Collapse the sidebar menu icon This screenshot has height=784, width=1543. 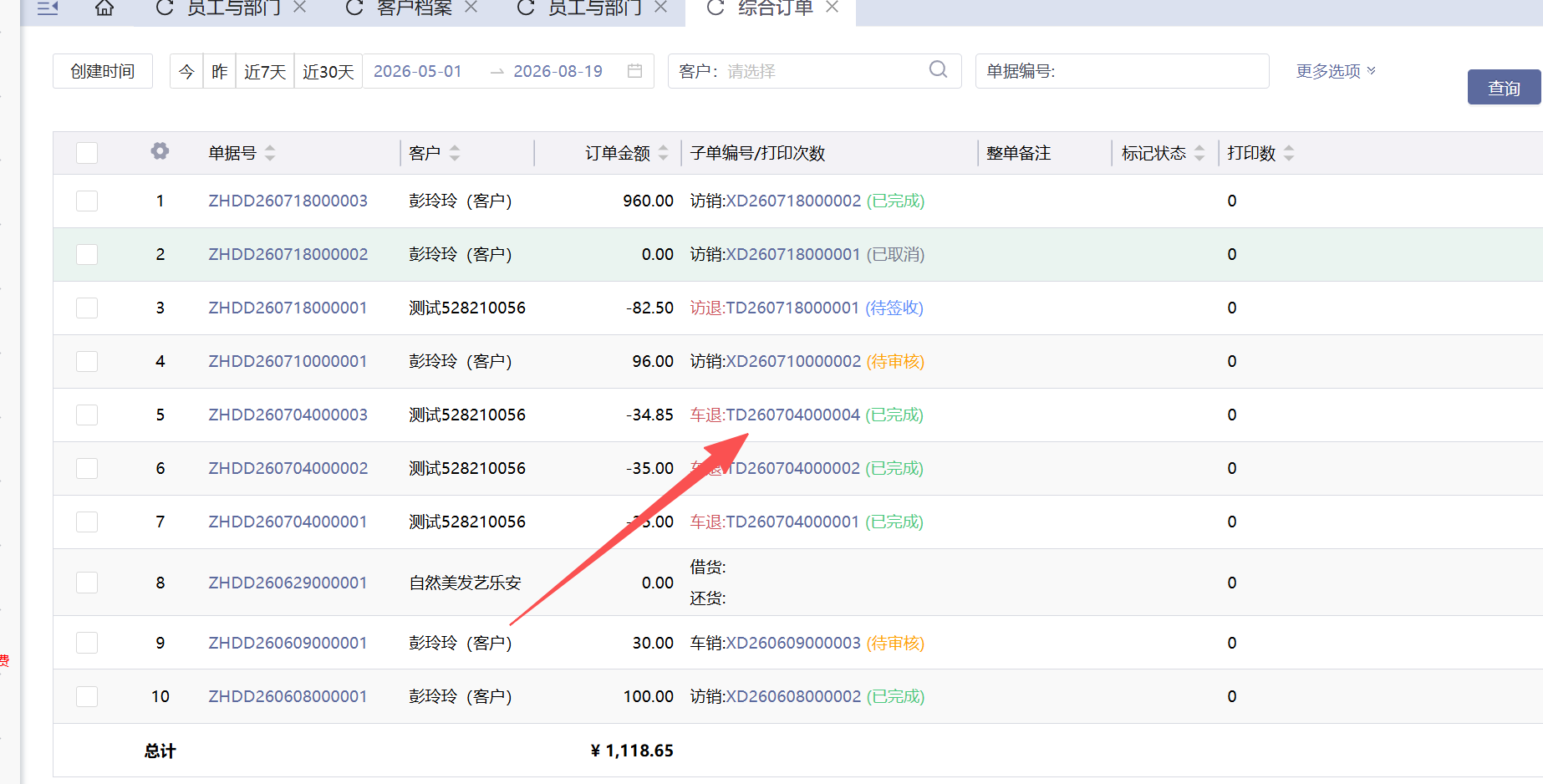(48, 8)
